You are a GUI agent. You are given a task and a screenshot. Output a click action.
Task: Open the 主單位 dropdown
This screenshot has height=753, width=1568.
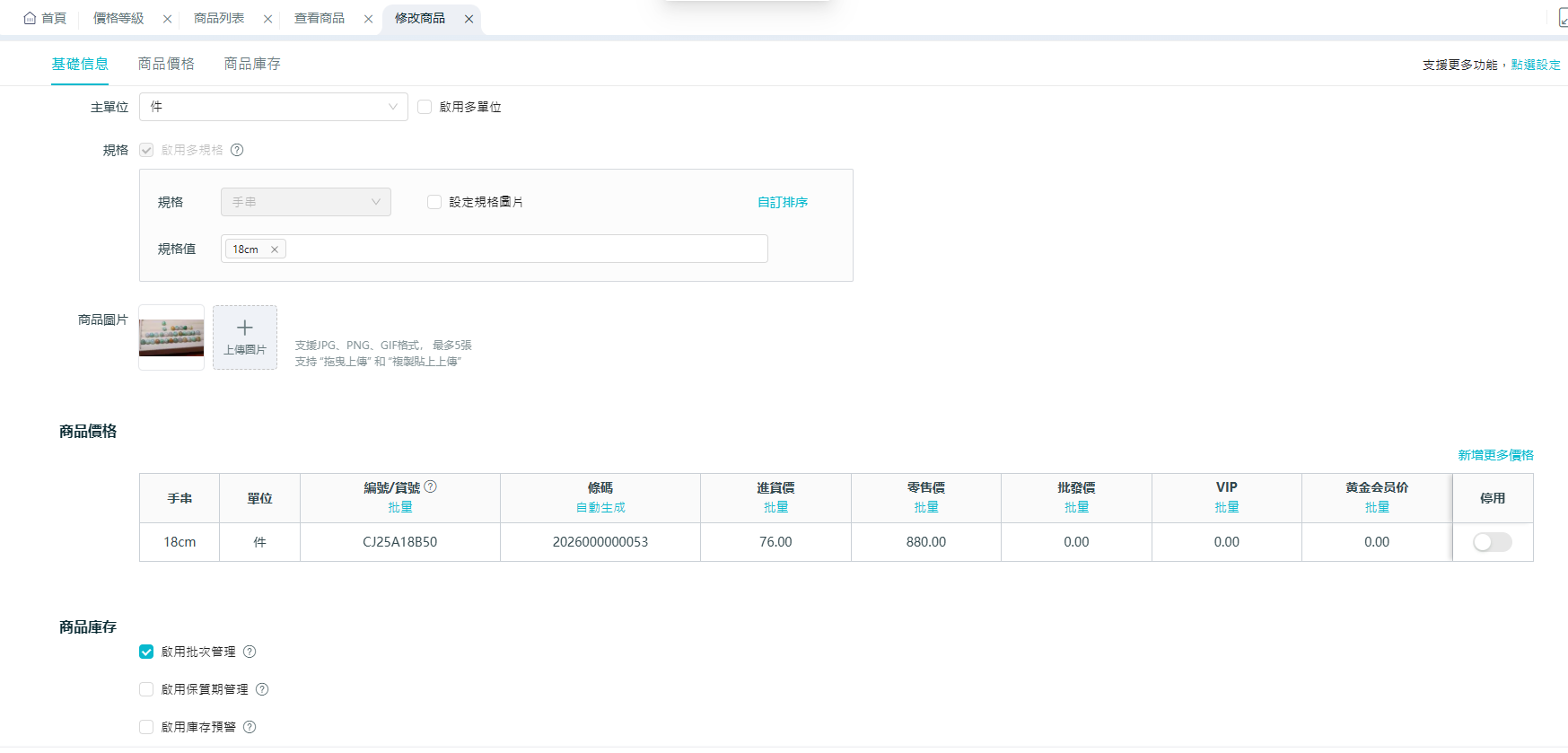pos(273,107)
